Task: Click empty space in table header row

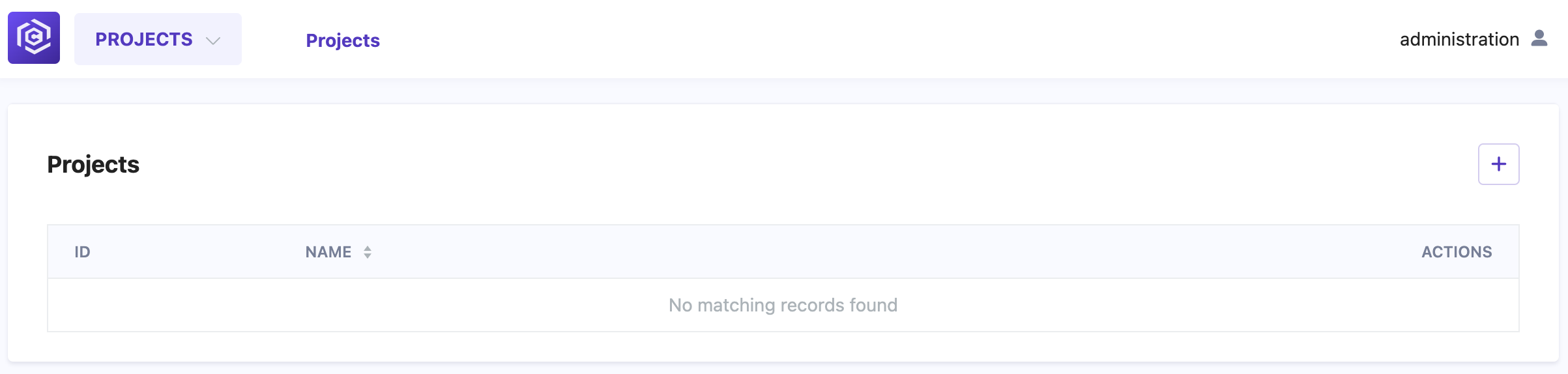Action: pyautogui.click(x=847, y=252)
